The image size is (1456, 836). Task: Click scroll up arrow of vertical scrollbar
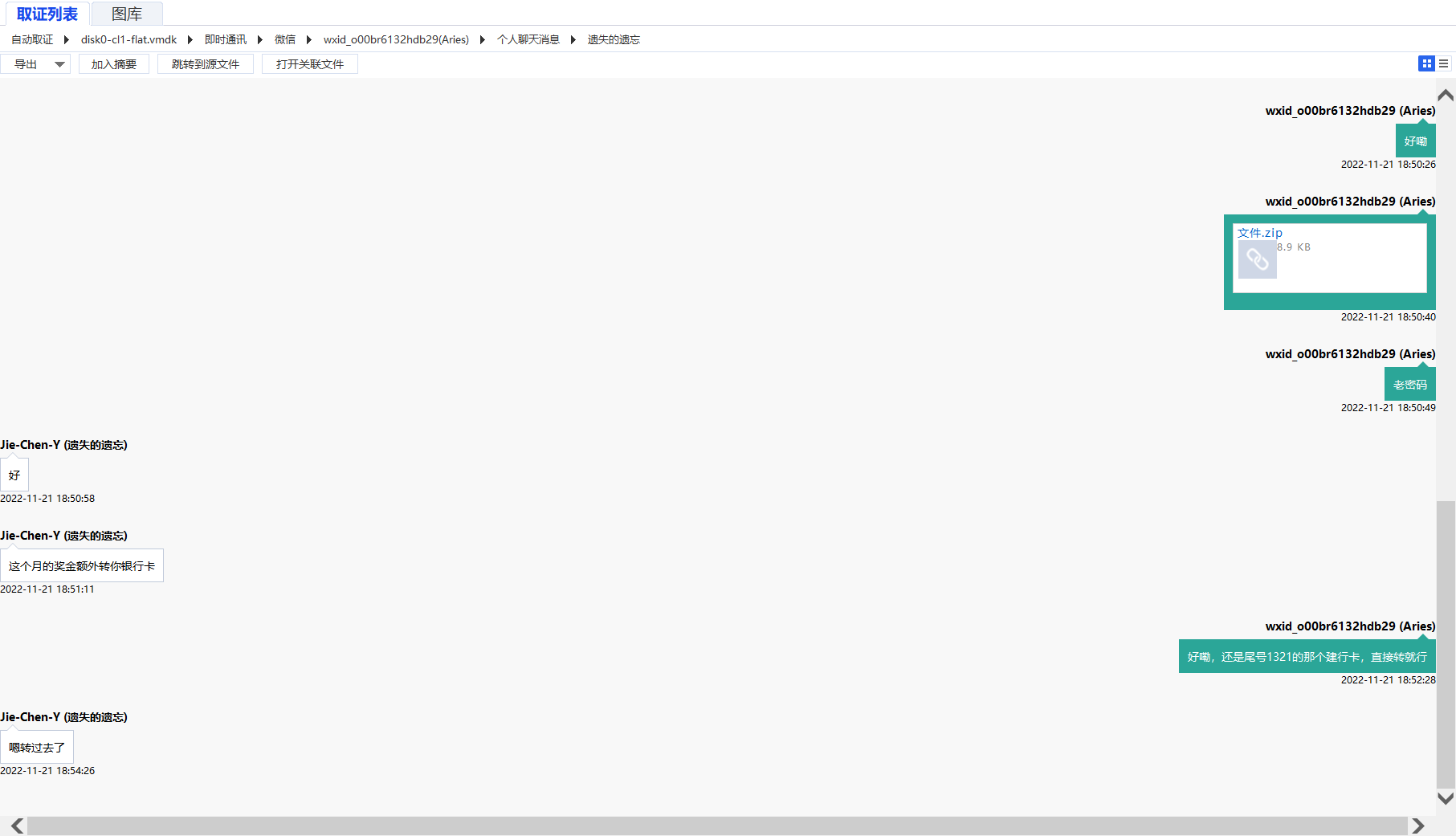1446,95
